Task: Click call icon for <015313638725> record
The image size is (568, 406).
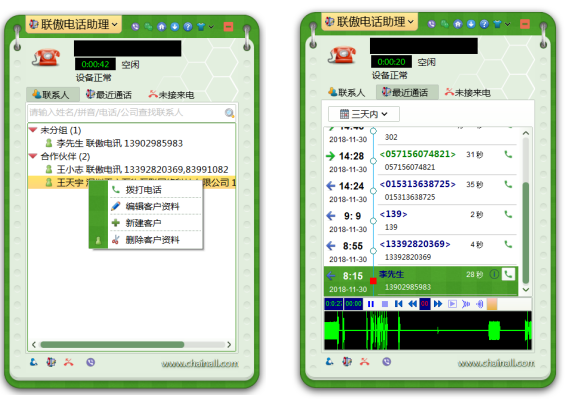Action: coord(508,184)
